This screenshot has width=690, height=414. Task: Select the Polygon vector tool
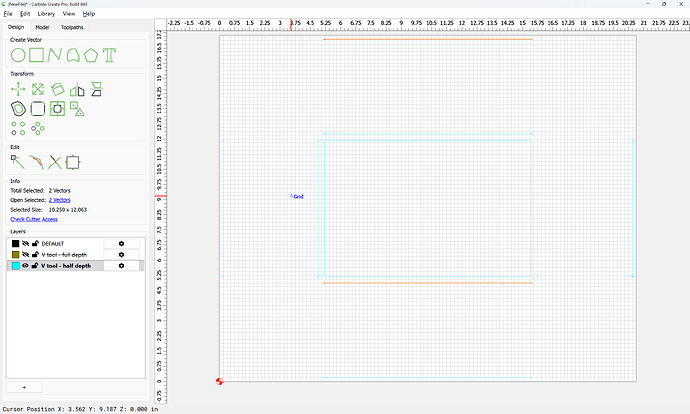[91, 55]
